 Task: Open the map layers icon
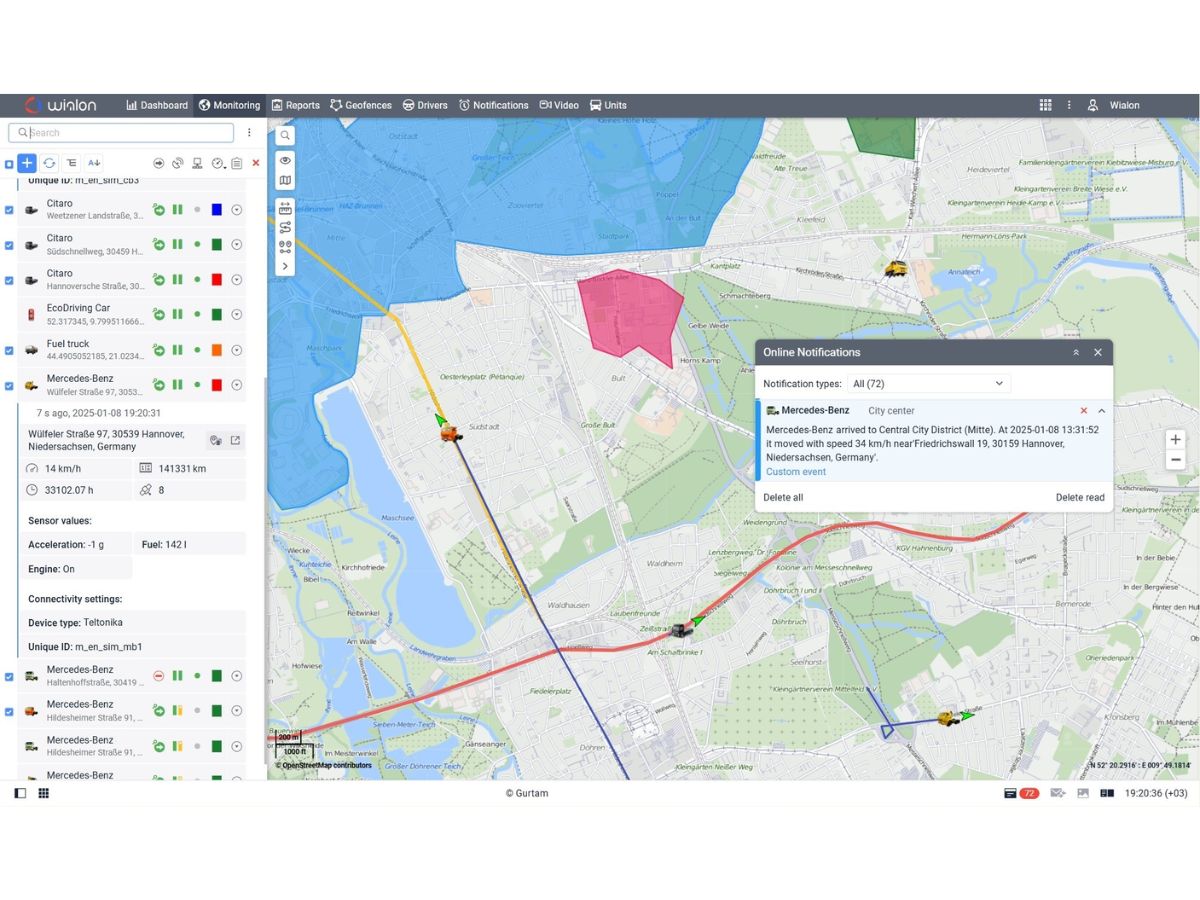(285, 181)
